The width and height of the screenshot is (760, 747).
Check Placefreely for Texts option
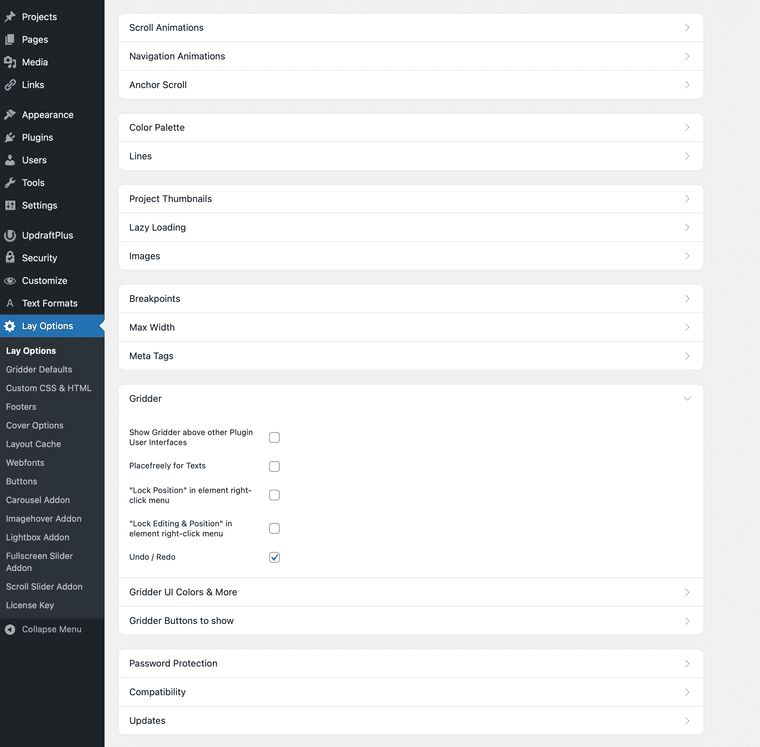click(274, 466)
